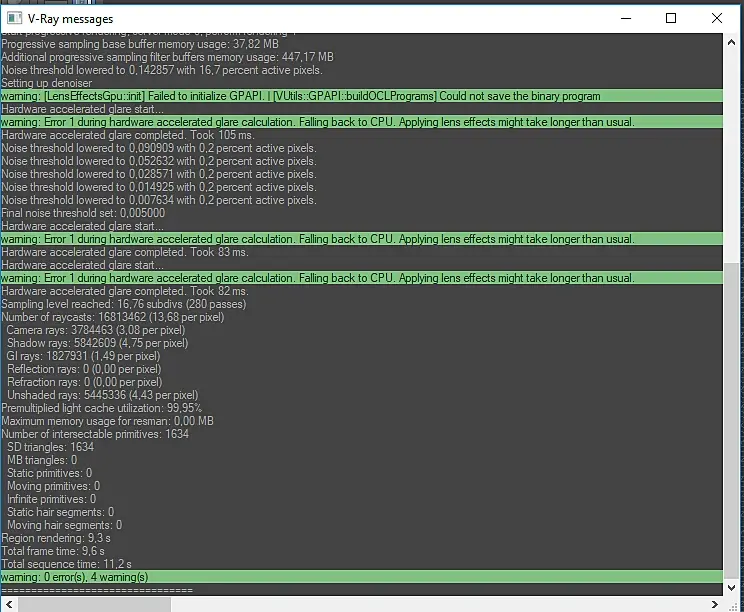This screenshot has width=744, height=612.
Task: Click 'Shadow rays: 5842609' line
Action: coord(97,343)
